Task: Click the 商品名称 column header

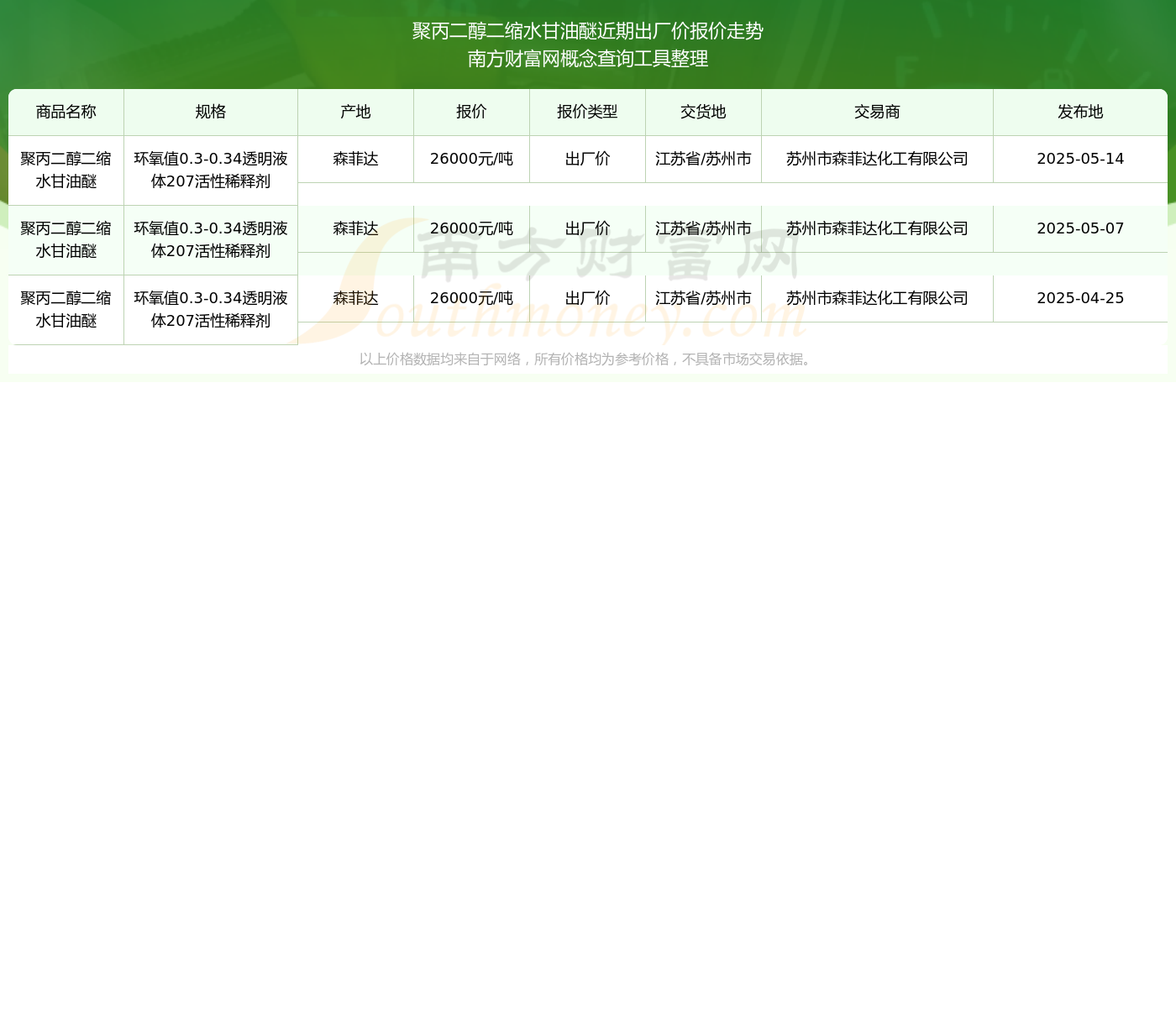Action: [x=66, y=113]
